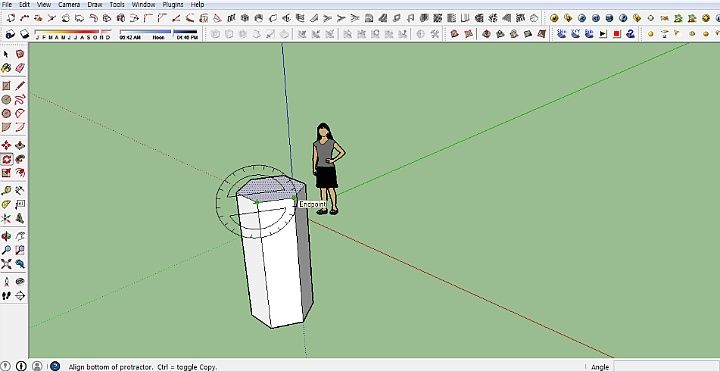720x371 pixels.
Task: Select the Zoom magnifier tool
Action: (6, 250)
